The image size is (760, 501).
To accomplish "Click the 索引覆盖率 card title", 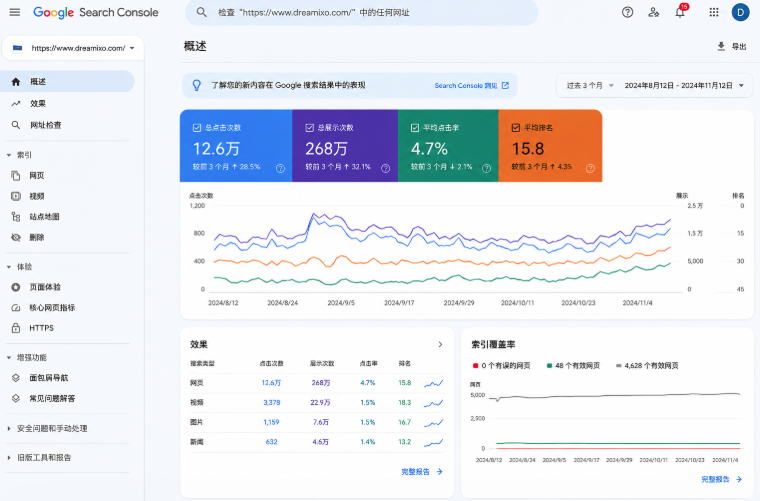I will click(493, 344).
